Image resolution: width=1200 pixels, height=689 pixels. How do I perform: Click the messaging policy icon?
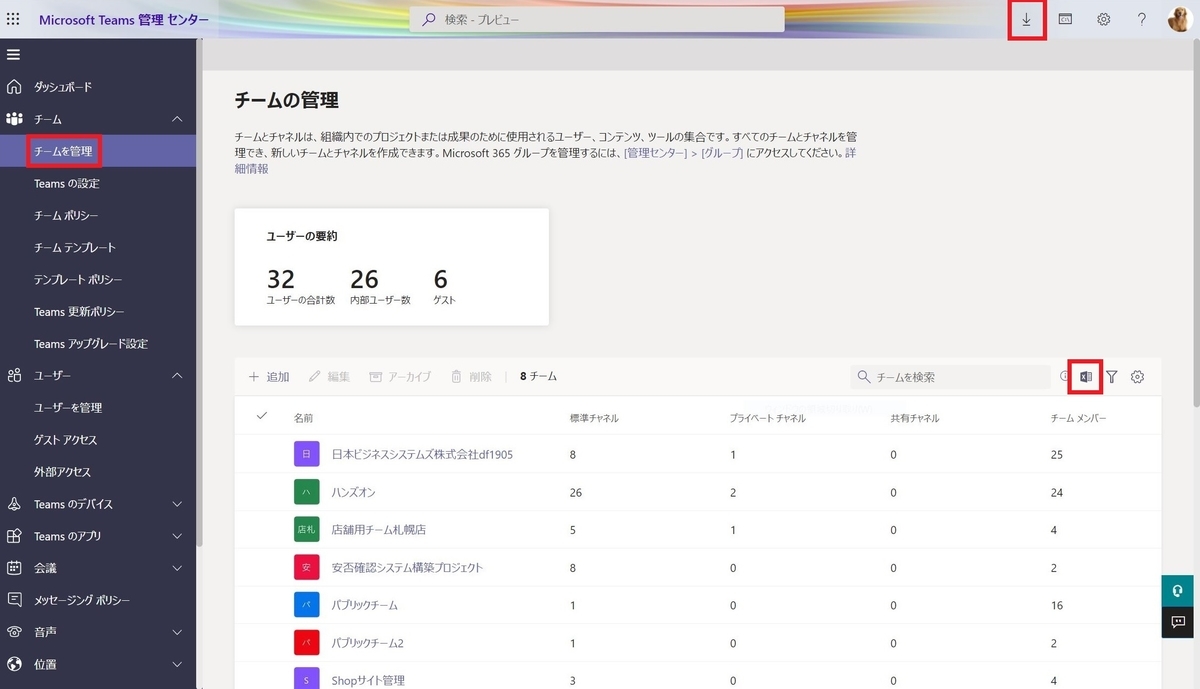(14, 600)
